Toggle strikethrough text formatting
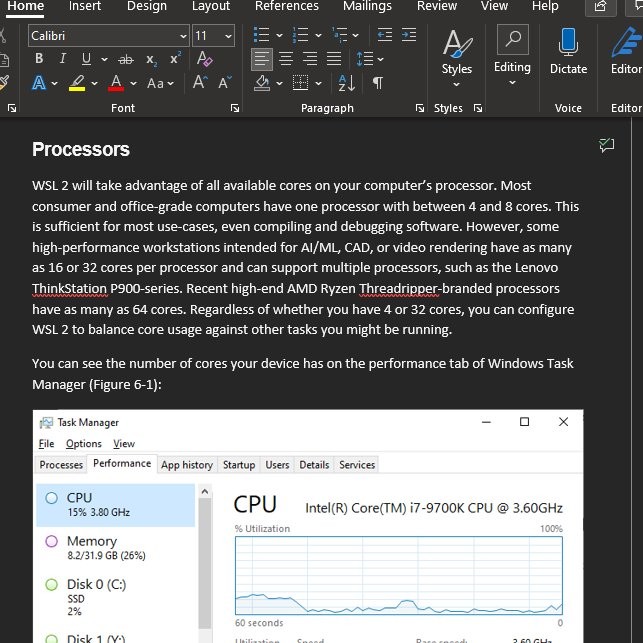This screenshot has width=643, height=643. pos(125,59)
